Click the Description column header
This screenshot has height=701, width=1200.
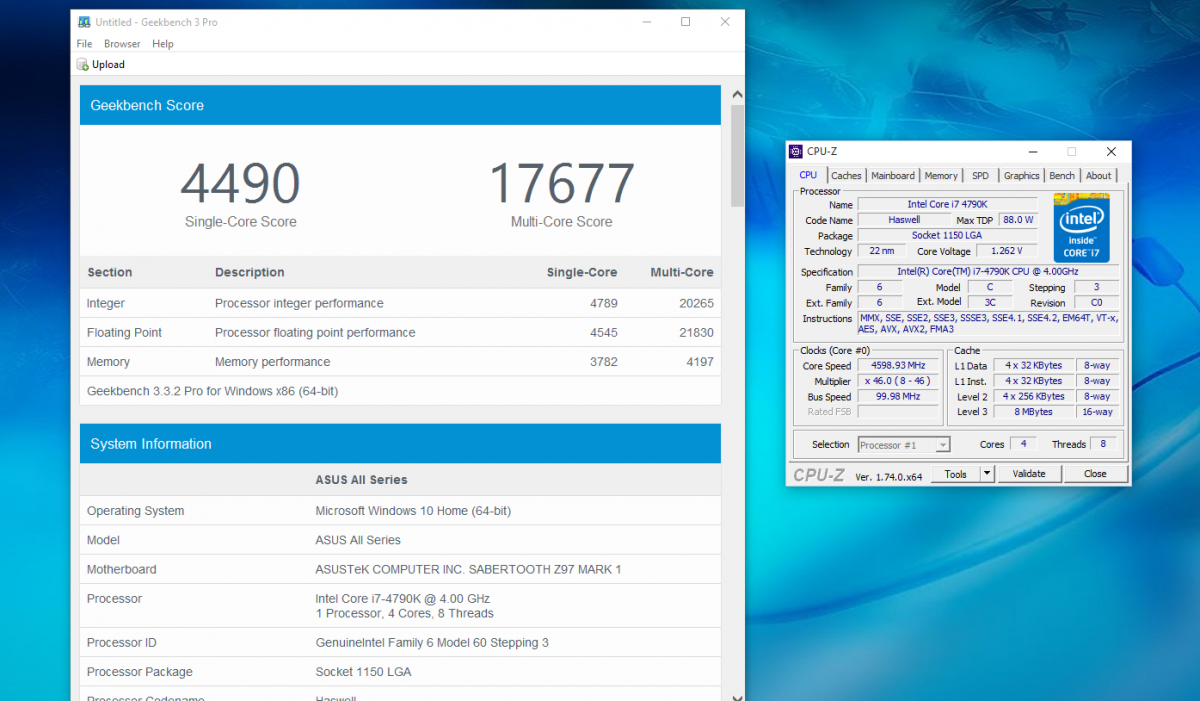250,272
